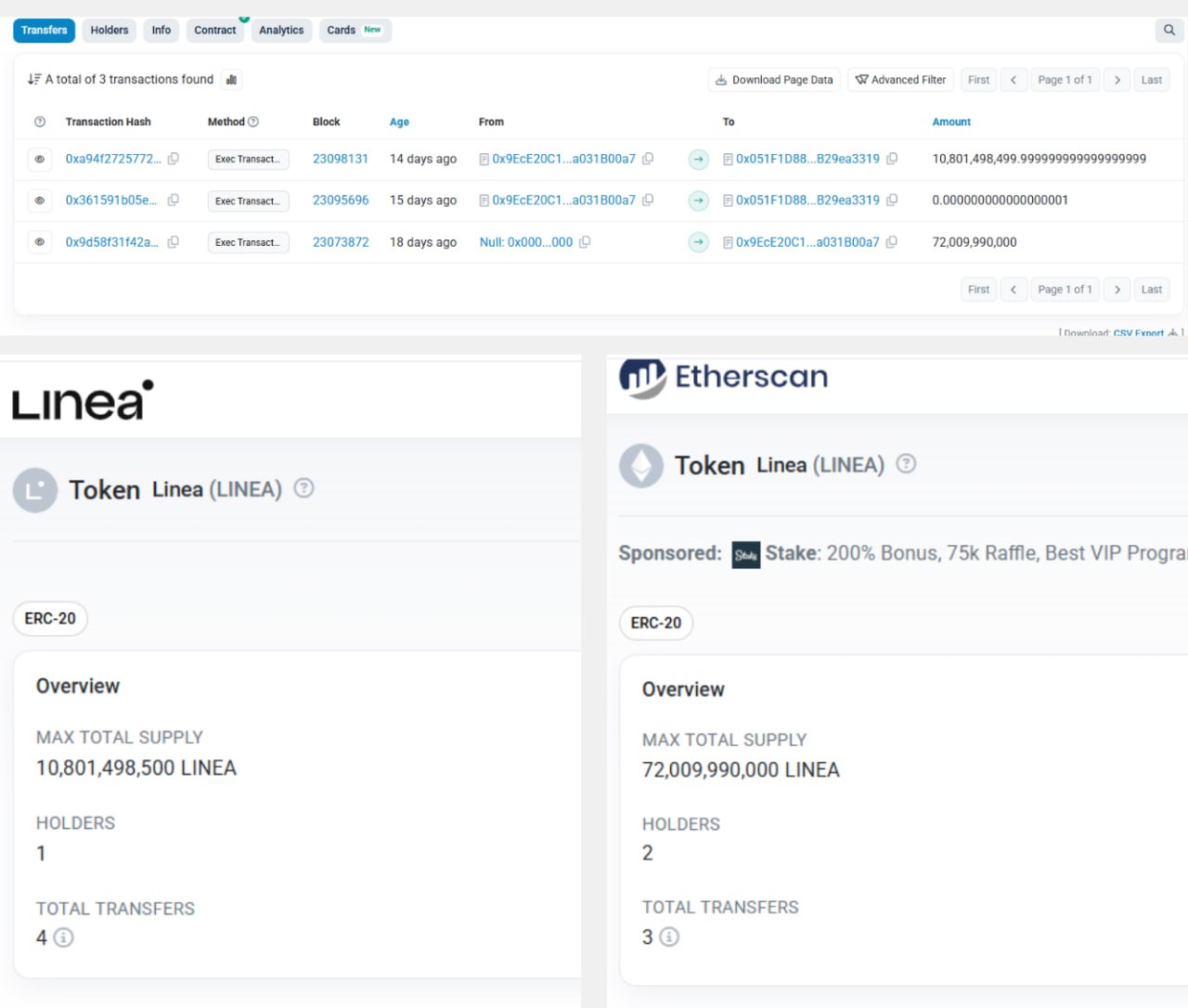Open info icon beside Total Transfers 3
This screenshot has width=1188, height=1008.
pyautogui.click(x=669, y=937)
